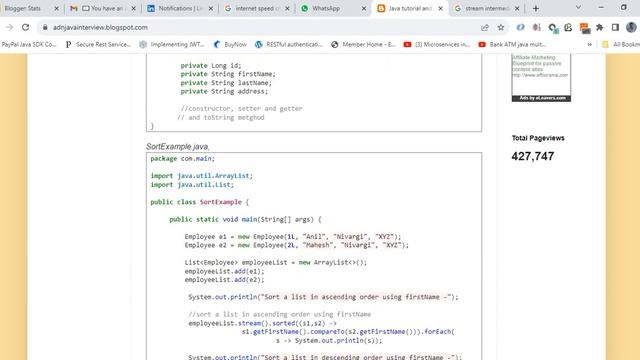Focus the address bar URL

tap(100, 27)
